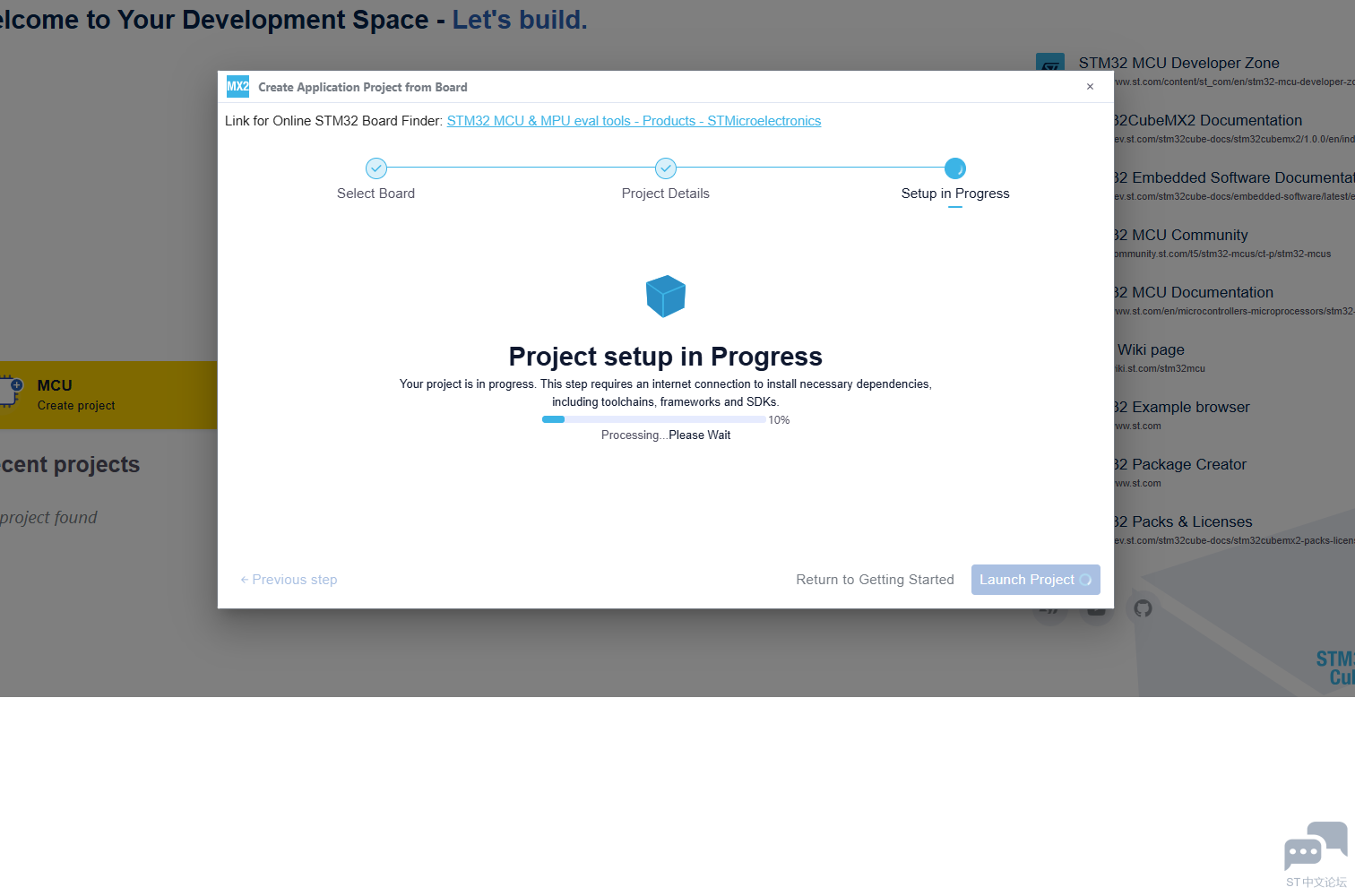Click Return to Getting Started

875,580
